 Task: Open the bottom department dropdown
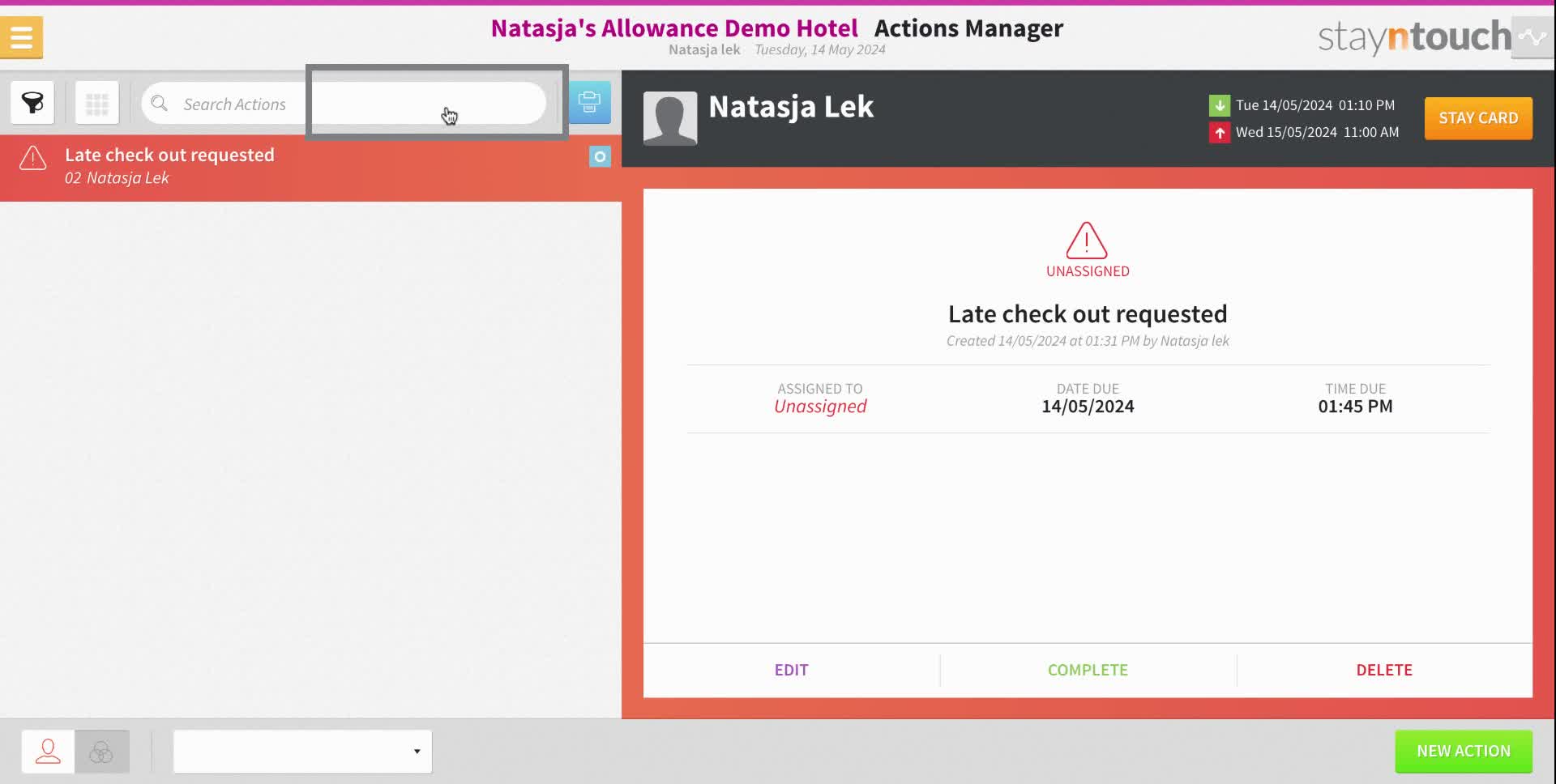[302, 752]
